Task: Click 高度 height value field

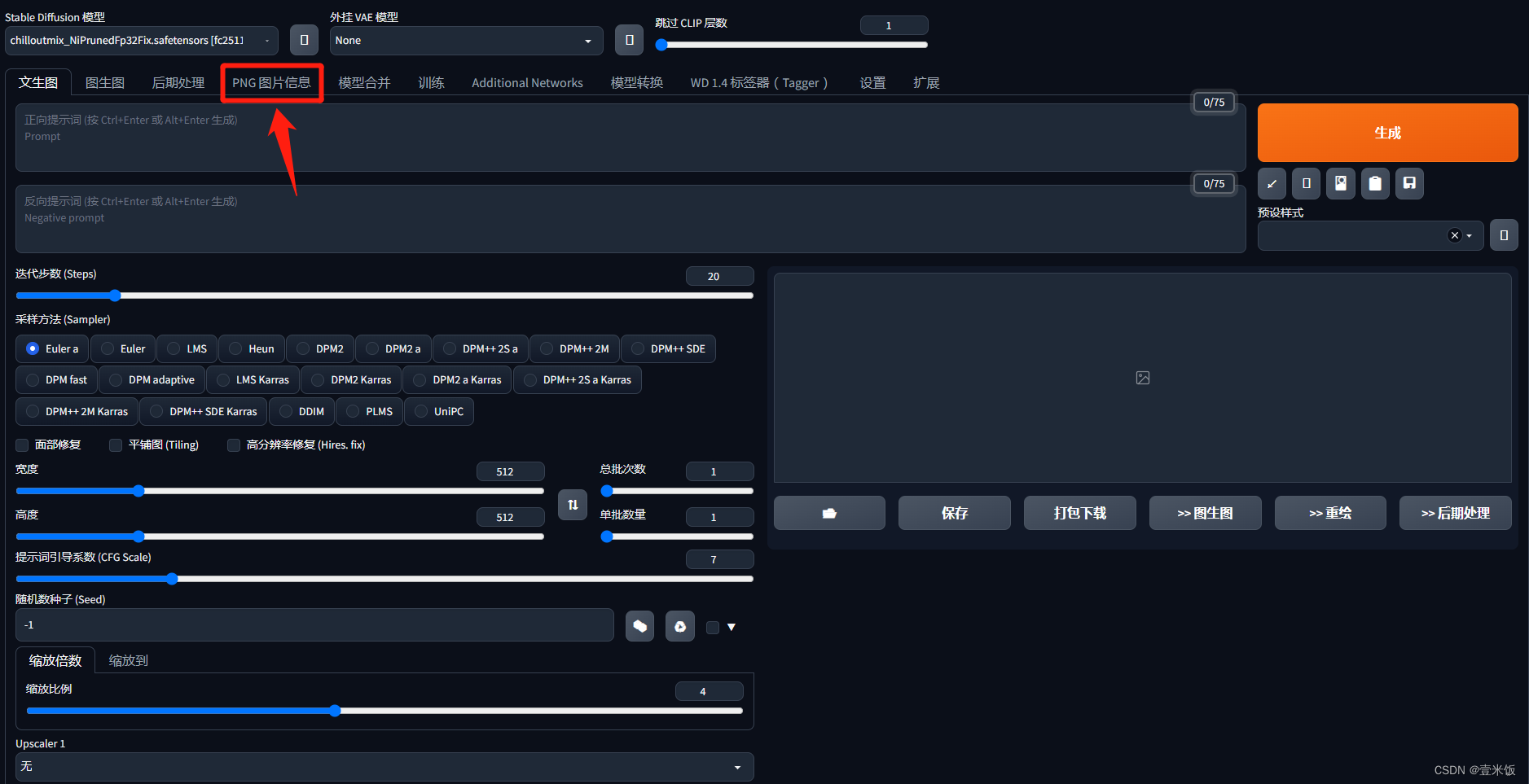Action: (510, 517)
